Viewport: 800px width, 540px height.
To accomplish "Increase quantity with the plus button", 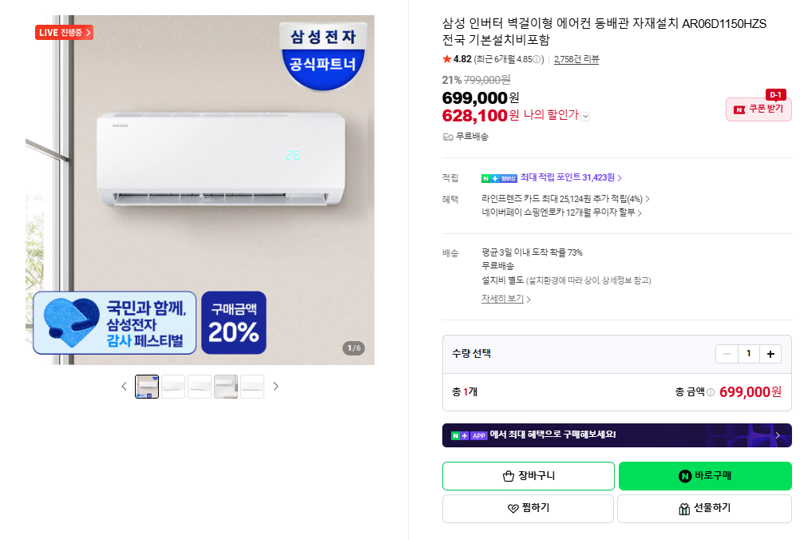I will pyautogui.click(x=770, y=354).
